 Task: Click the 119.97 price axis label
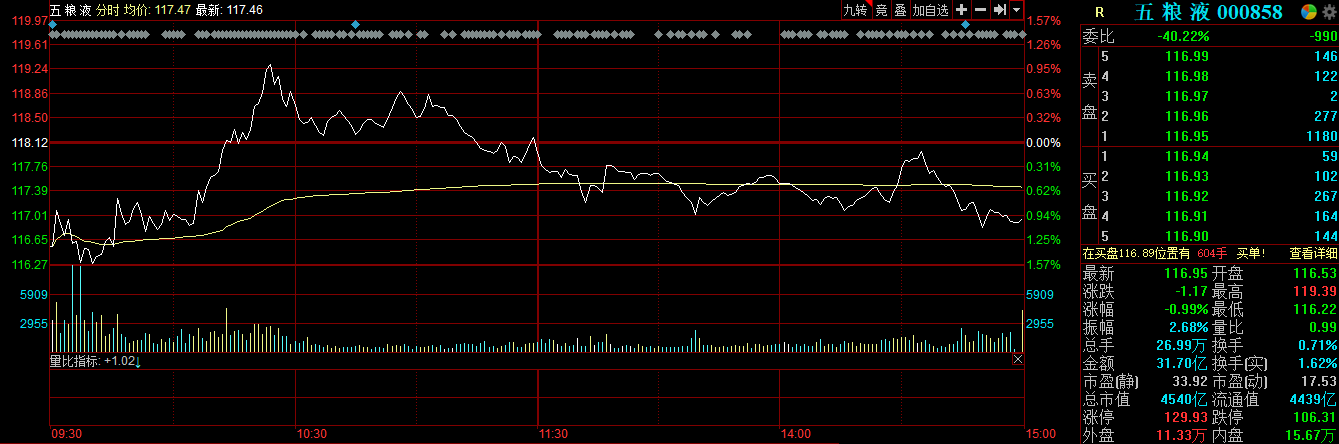(29, 21)
